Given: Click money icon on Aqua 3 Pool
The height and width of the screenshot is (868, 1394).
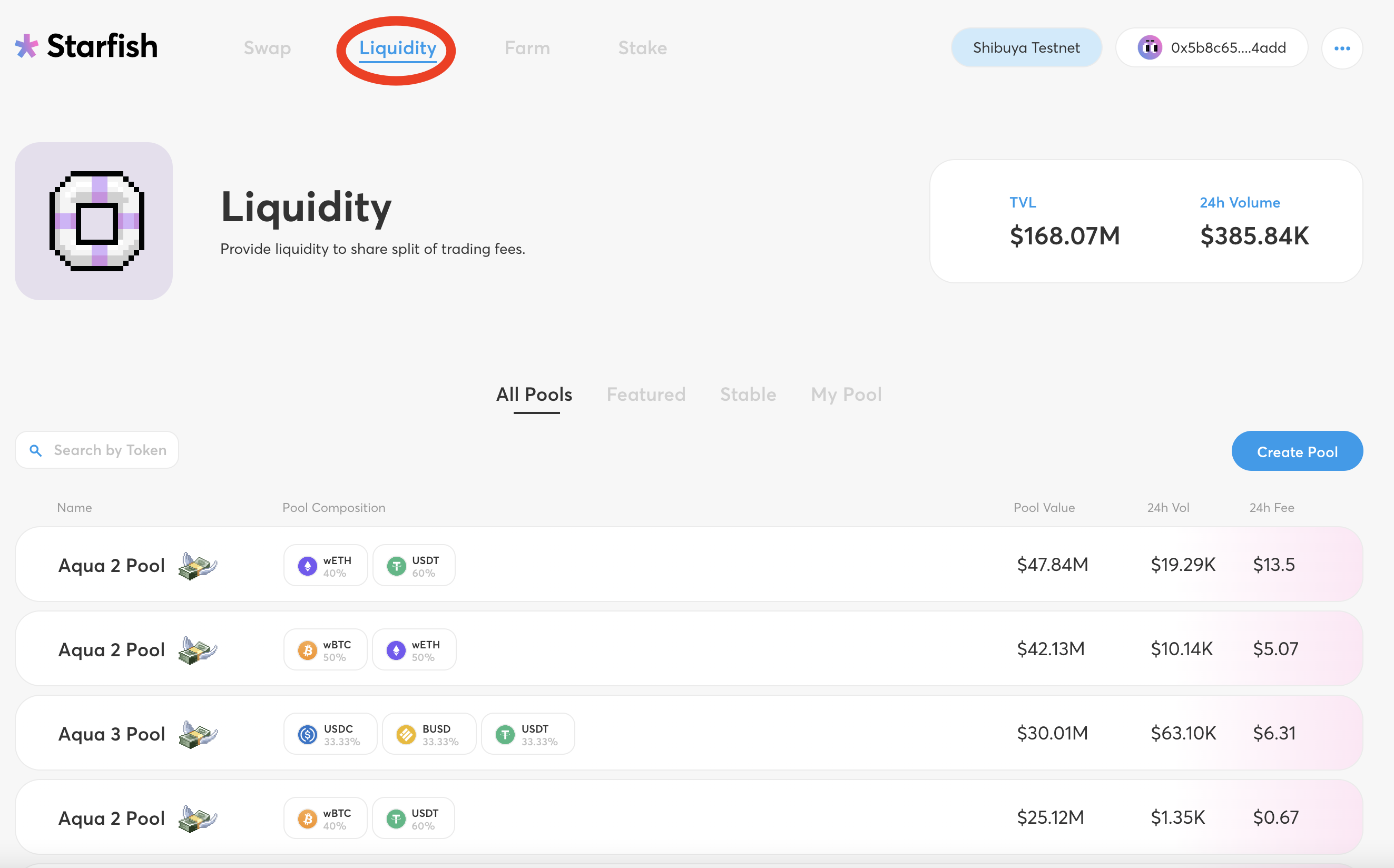Looking at the screenshot, I should [198, 734].
